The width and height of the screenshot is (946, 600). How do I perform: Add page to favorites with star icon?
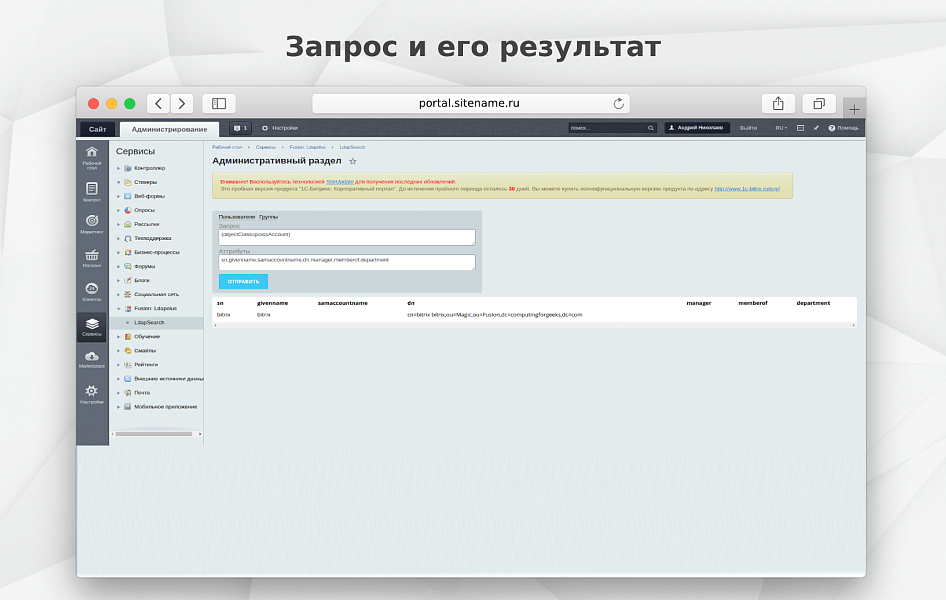pyautogui.click(x=352, y=161)
